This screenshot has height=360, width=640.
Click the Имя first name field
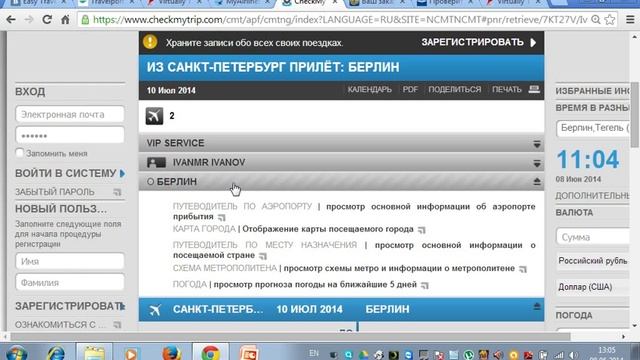tap(70, 261)
